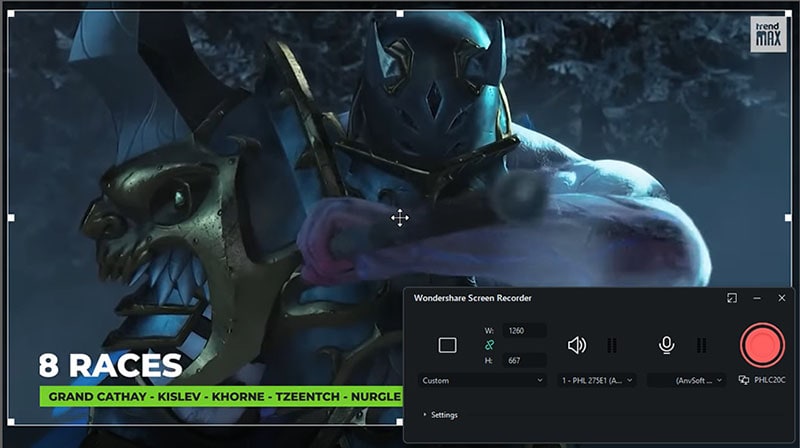
Task: Click the move crosshair at selection center
Action: [x=399, y=218]
